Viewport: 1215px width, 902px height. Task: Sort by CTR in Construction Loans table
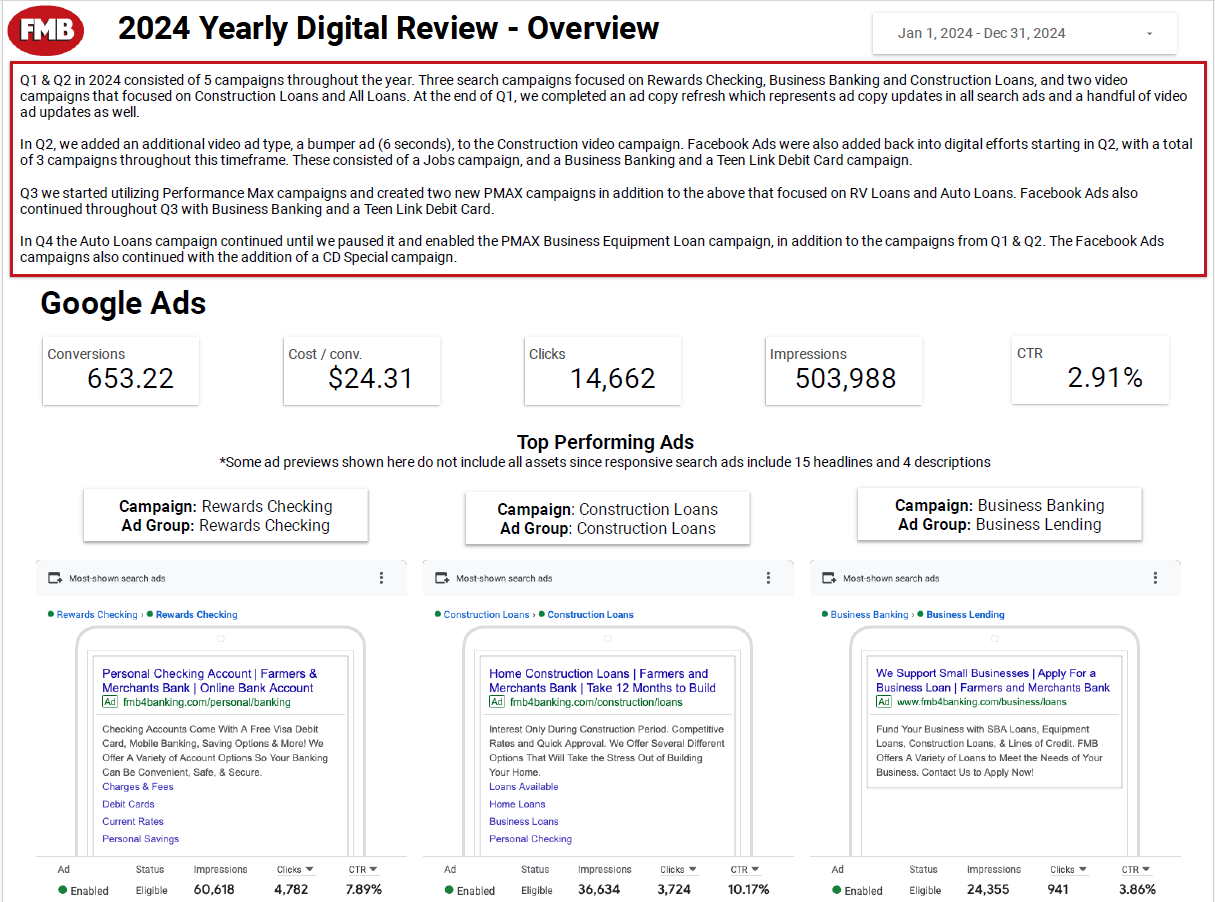[745, 870]
